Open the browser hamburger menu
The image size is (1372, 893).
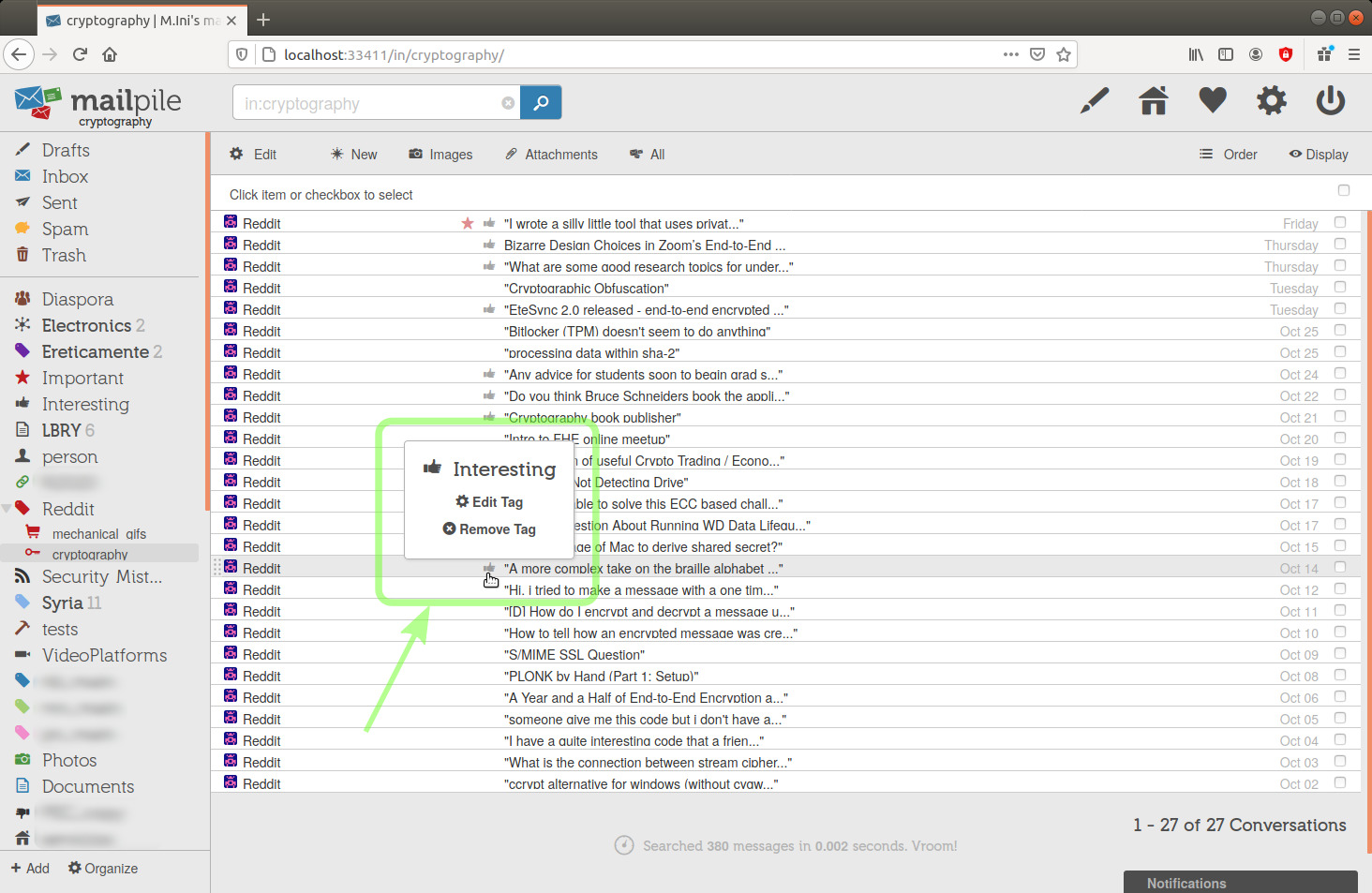point(1354,54)
